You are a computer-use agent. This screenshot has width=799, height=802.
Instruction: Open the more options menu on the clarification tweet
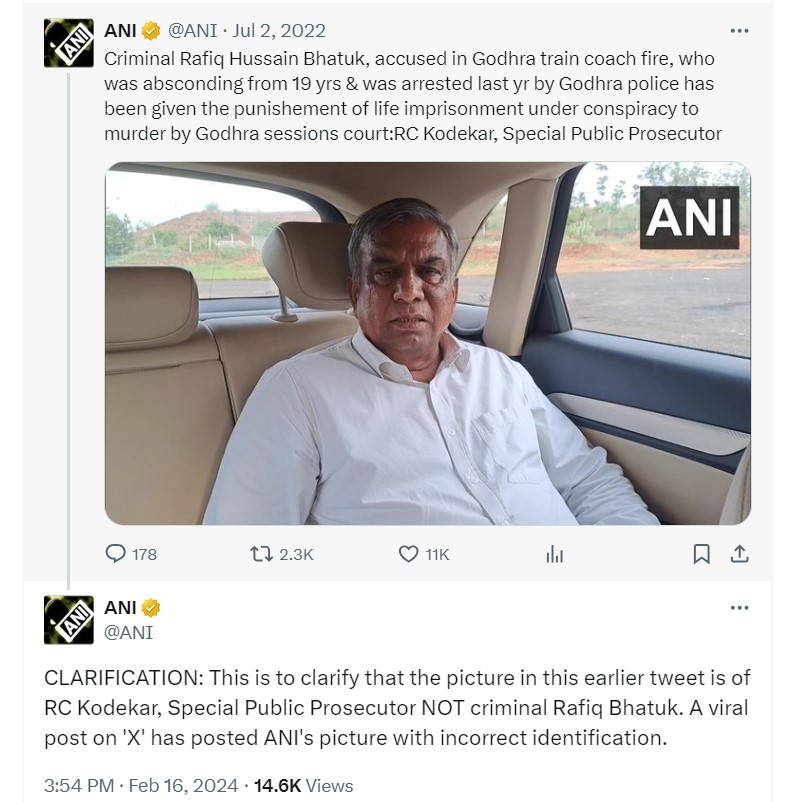coord(740,607)
